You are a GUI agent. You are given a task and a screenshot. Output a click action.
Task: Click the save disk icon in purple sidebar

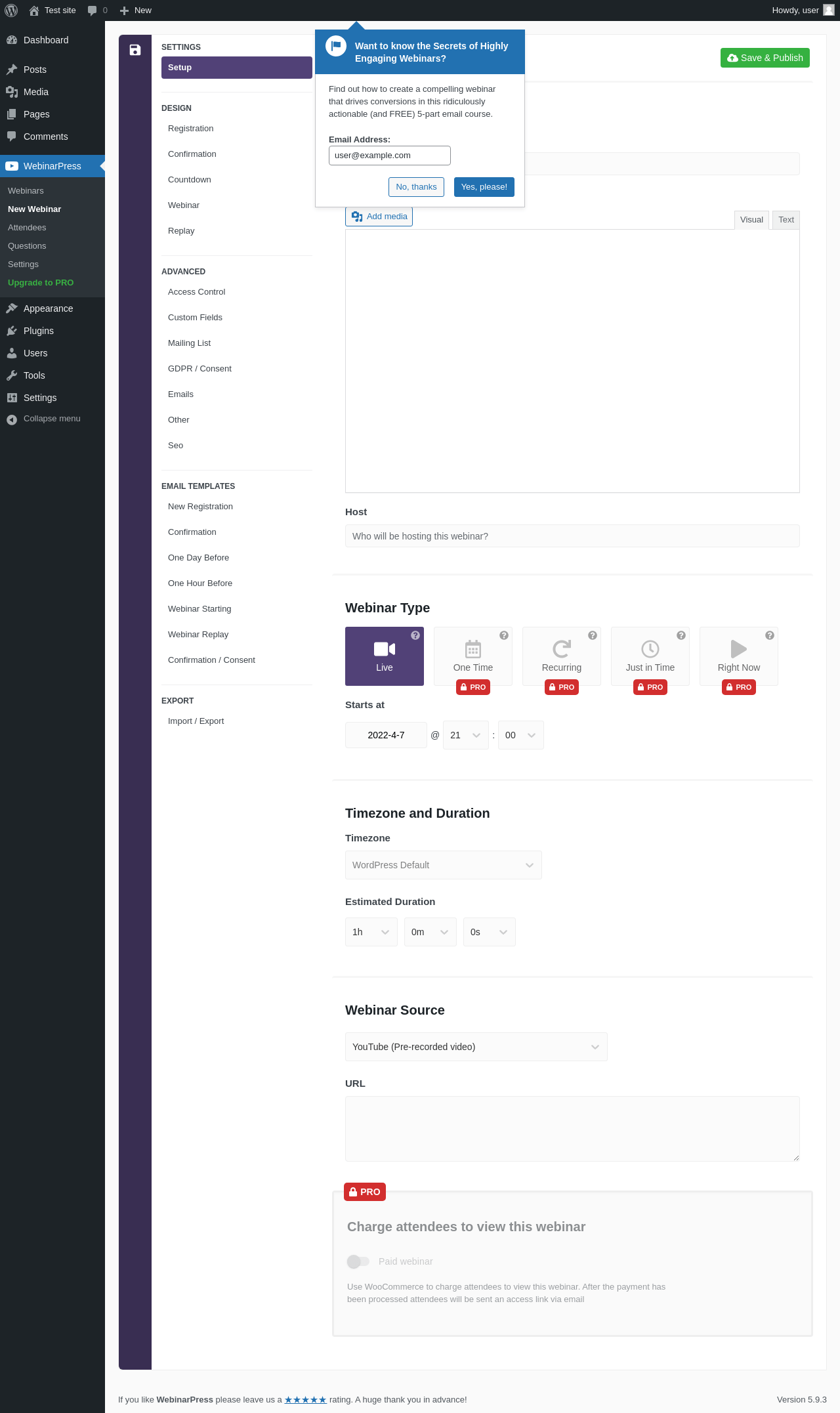(x=135, y=51)
